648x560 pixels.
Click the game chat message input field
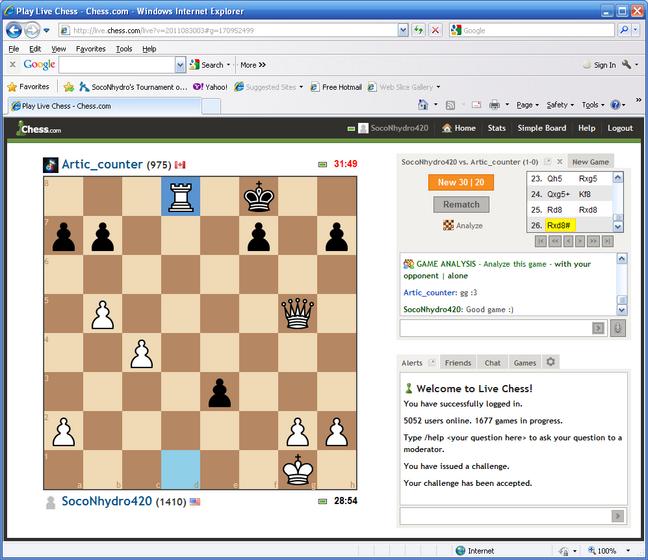pos(497,328)
